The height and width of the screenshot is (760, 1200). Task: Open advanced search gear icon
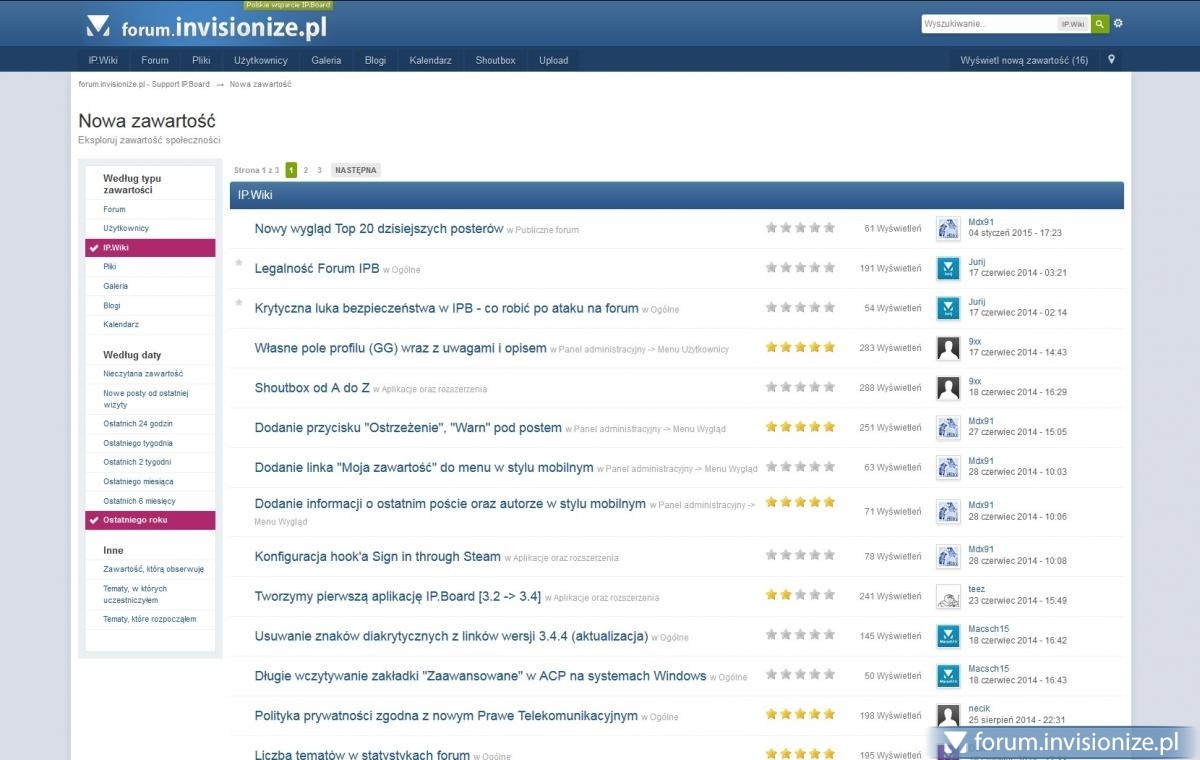[1118, 23]
